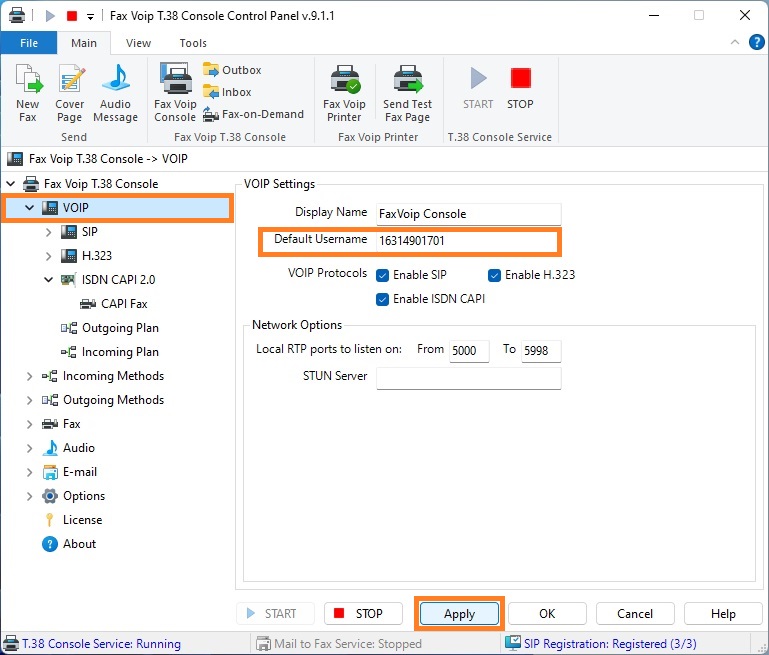
Task: Expand the Outgoing Methods node
Action: click(x=29, y=400)
